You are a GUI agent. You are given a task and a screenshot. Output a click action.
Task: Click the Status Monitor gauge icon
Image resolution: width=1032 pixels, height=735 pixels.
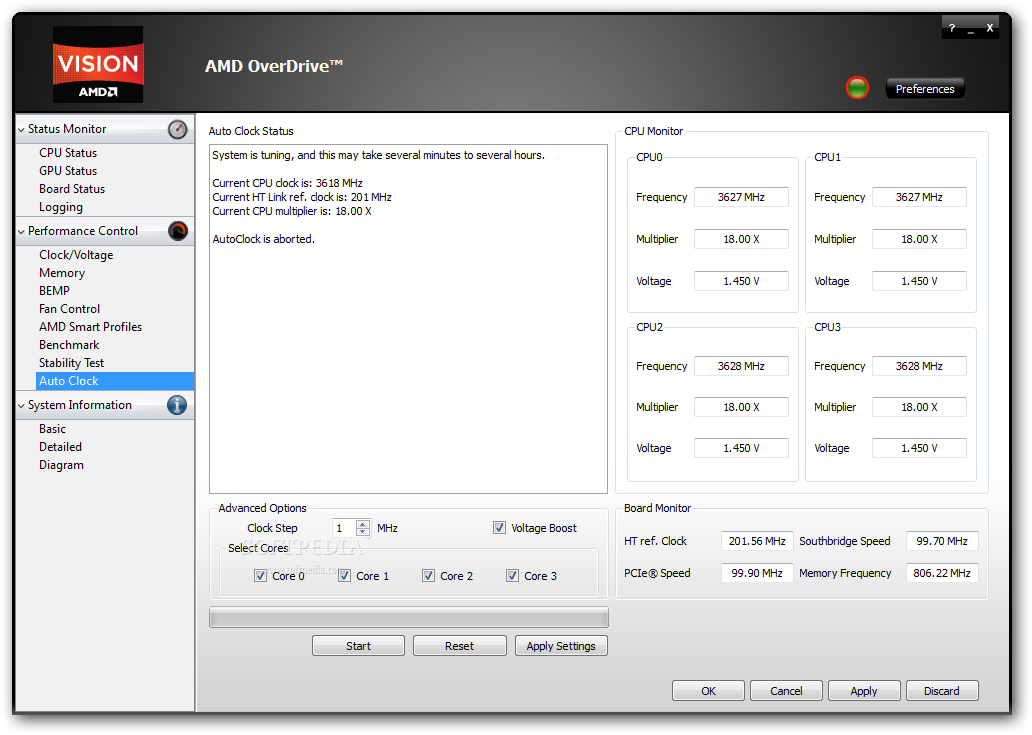click(x=178, y=129)
